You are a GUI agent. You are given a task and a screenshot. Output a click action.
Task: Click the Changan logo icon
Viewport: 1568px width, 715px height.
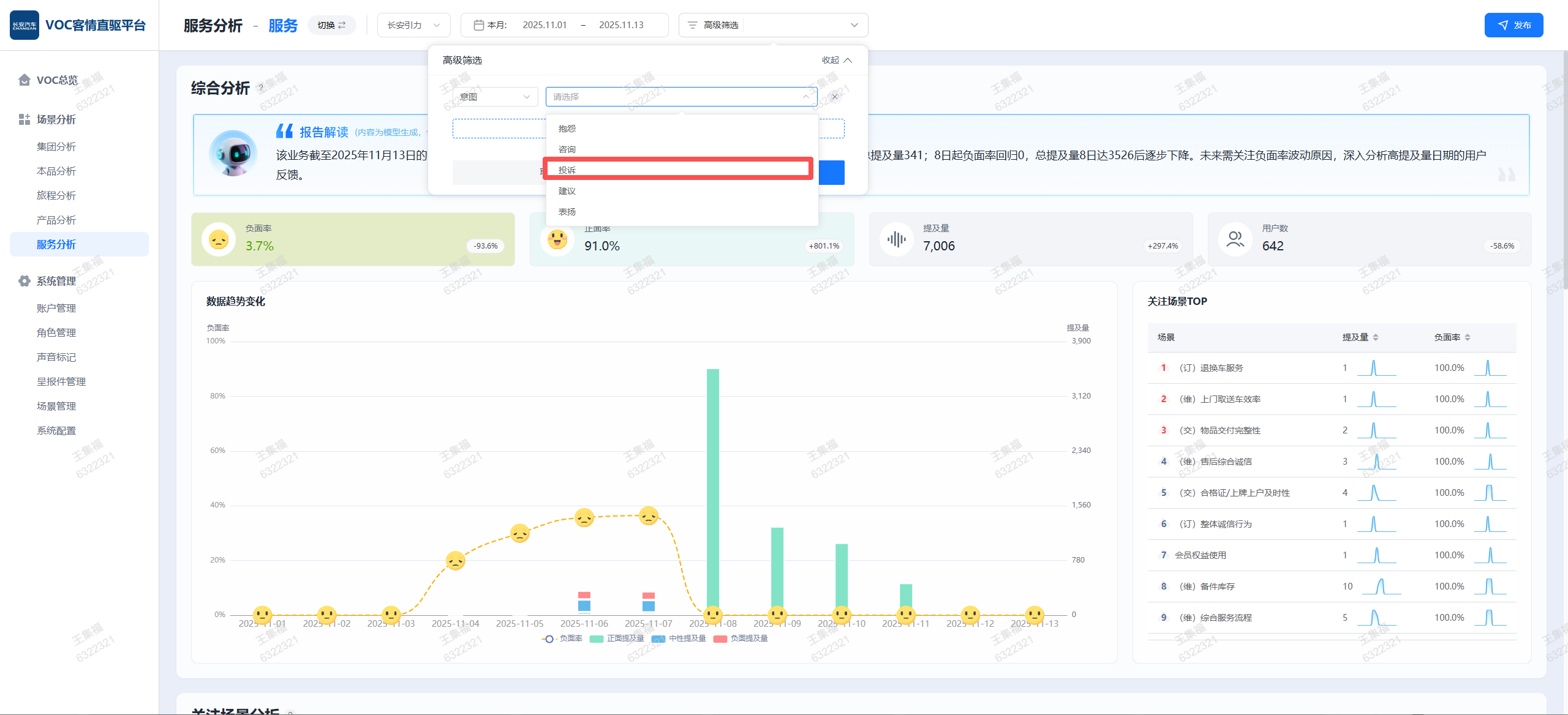tap(24, 25)
